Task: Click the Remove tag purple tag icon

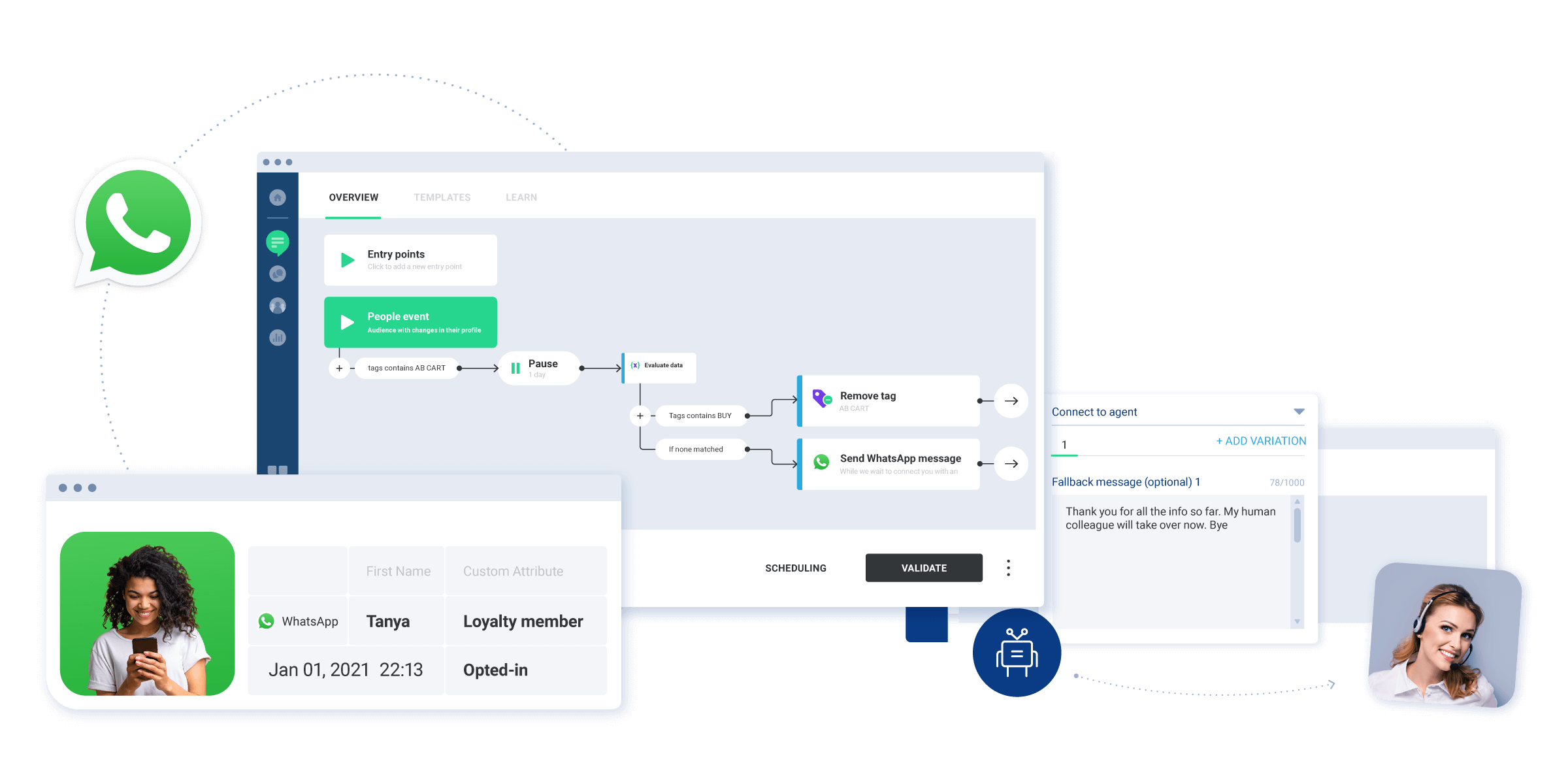Action: click(822, 398)
